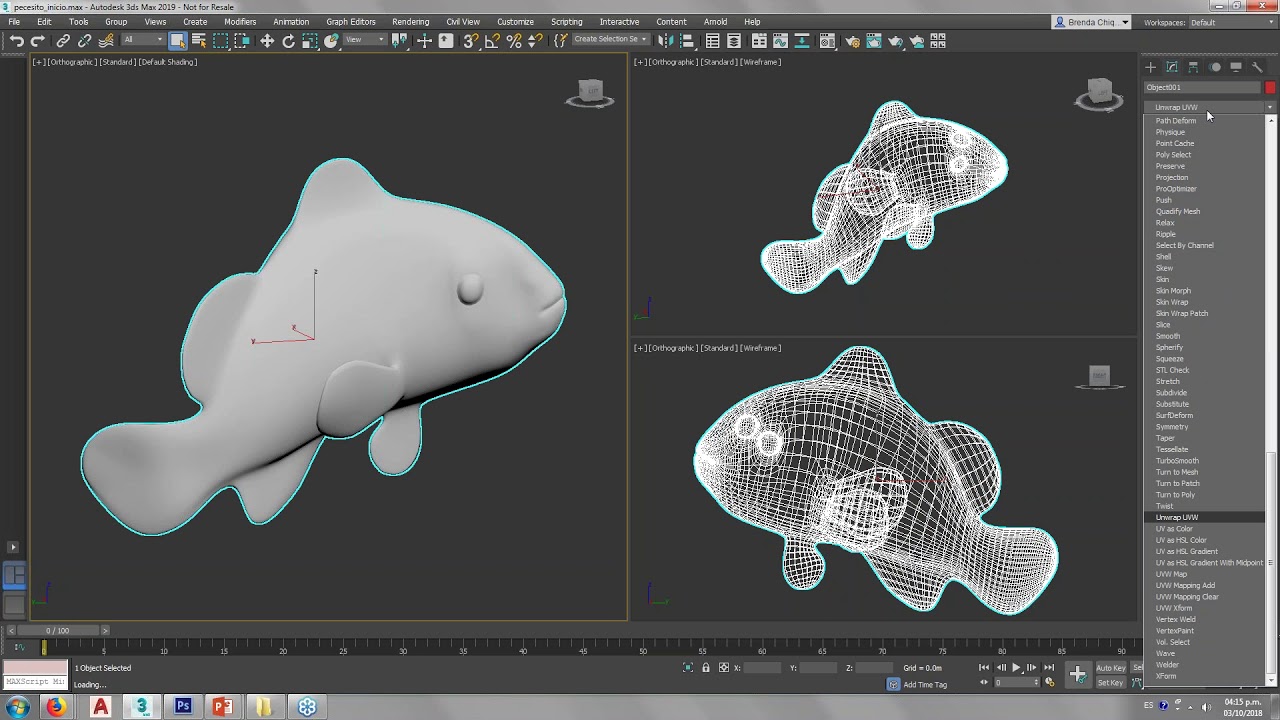Viewport: 1280px width, 720px height.
Task: Open Rendered Frame Window icon
Action: [x=873, y=41]
